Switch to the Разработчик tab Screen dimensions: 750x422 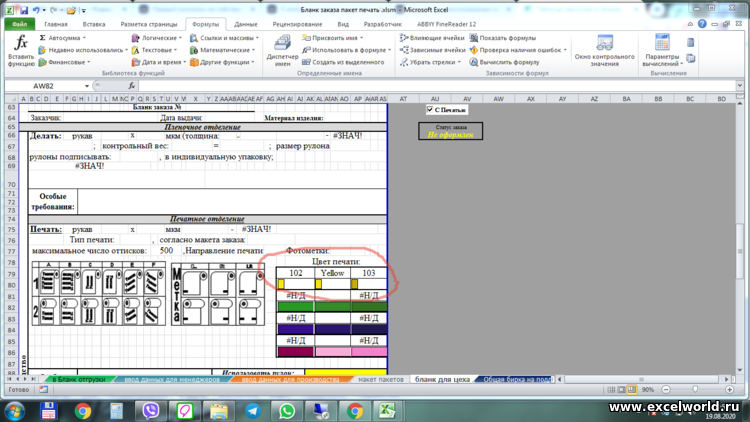click(383, 24)
